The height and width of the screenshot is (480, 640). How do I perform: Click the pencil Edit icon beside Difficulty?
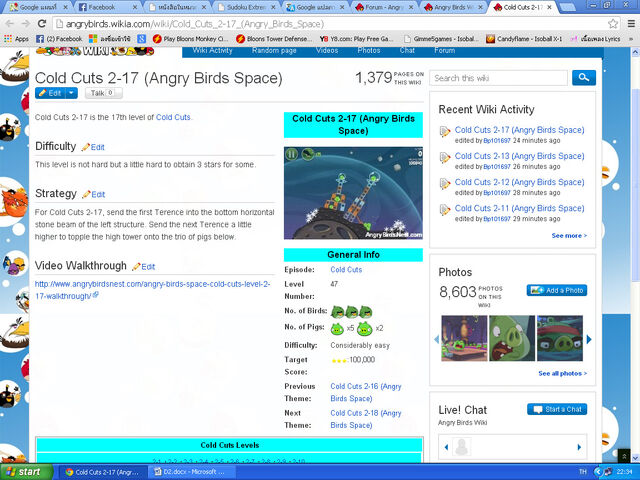[93, 147]
